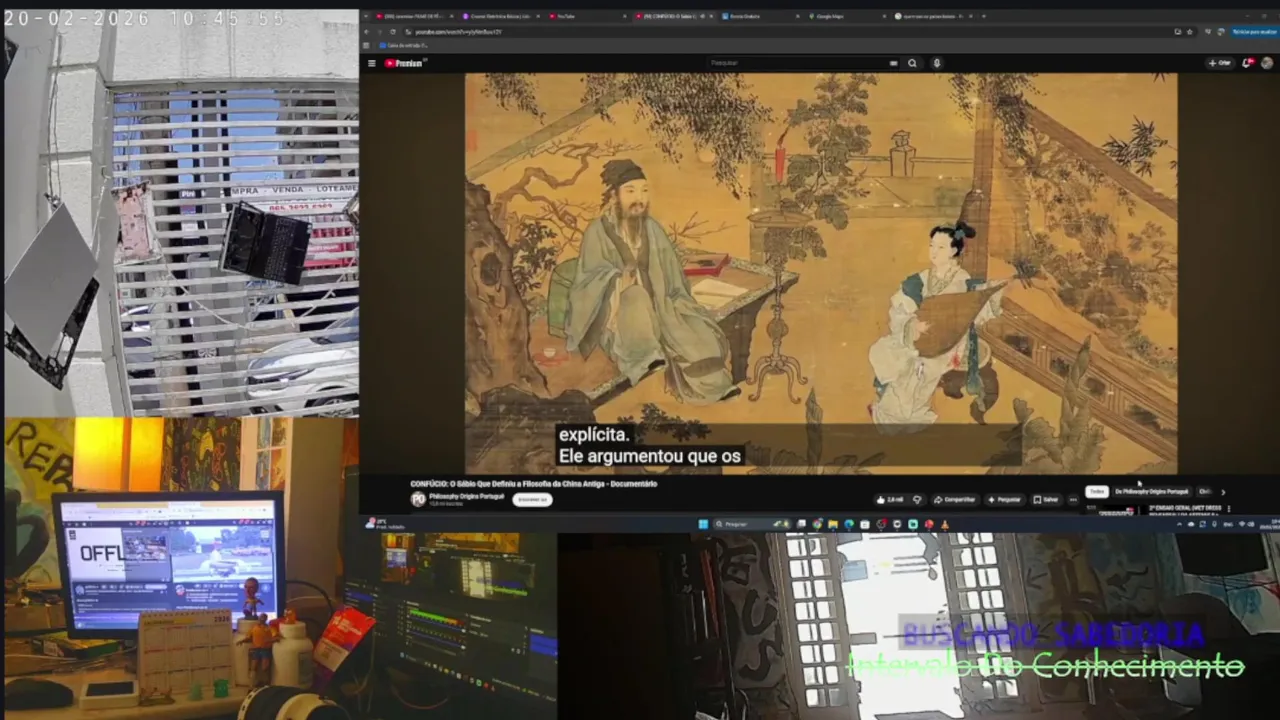
Task: Select De Philosophy Origins Portugal chip
Action: (1152, 492)
